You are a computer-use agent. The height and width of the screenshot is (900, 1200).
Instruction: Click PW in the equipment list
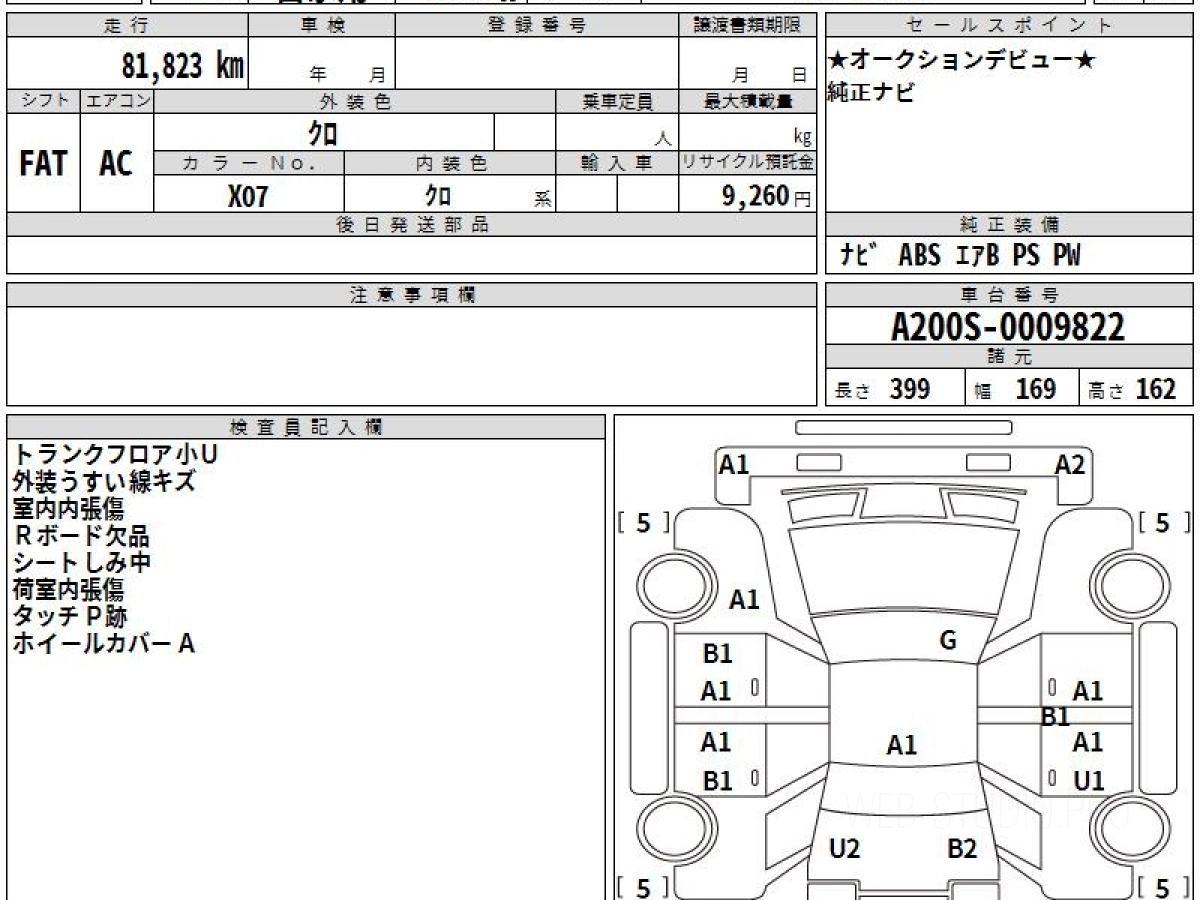[1066, 256]
